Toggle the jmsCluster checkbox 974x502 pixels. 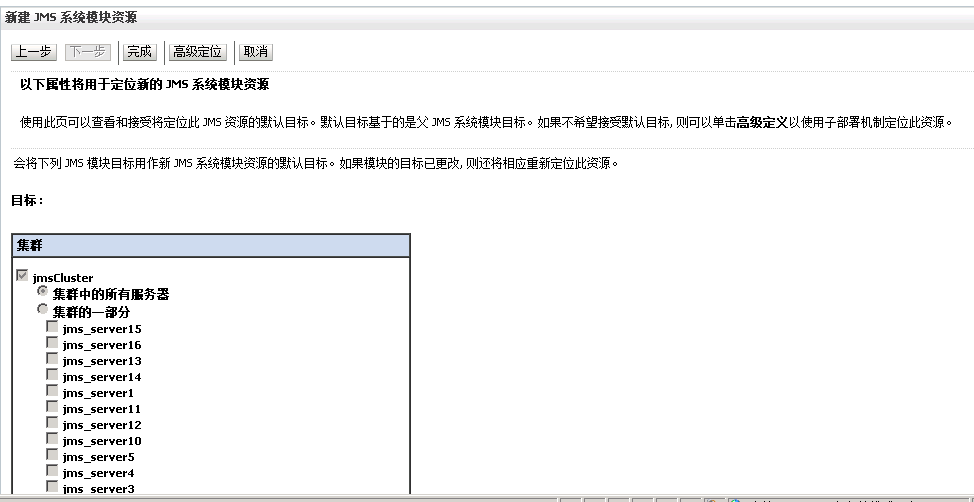(x=22, y=275)
